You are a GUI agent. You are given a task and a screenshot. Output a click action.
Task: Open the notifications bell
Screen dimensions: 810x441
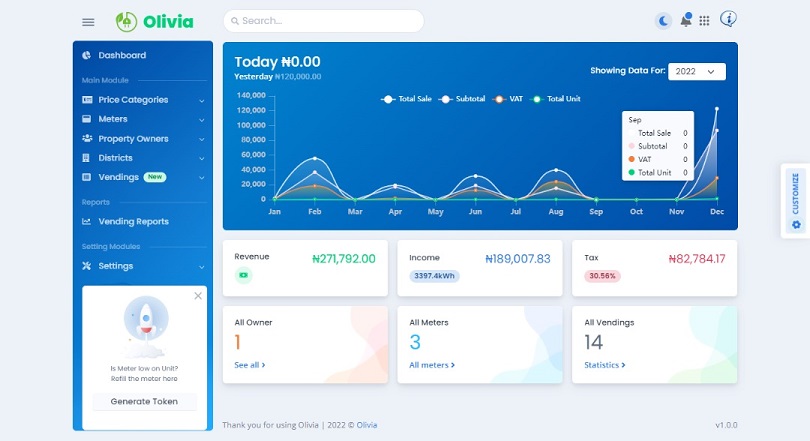point(686,20)
